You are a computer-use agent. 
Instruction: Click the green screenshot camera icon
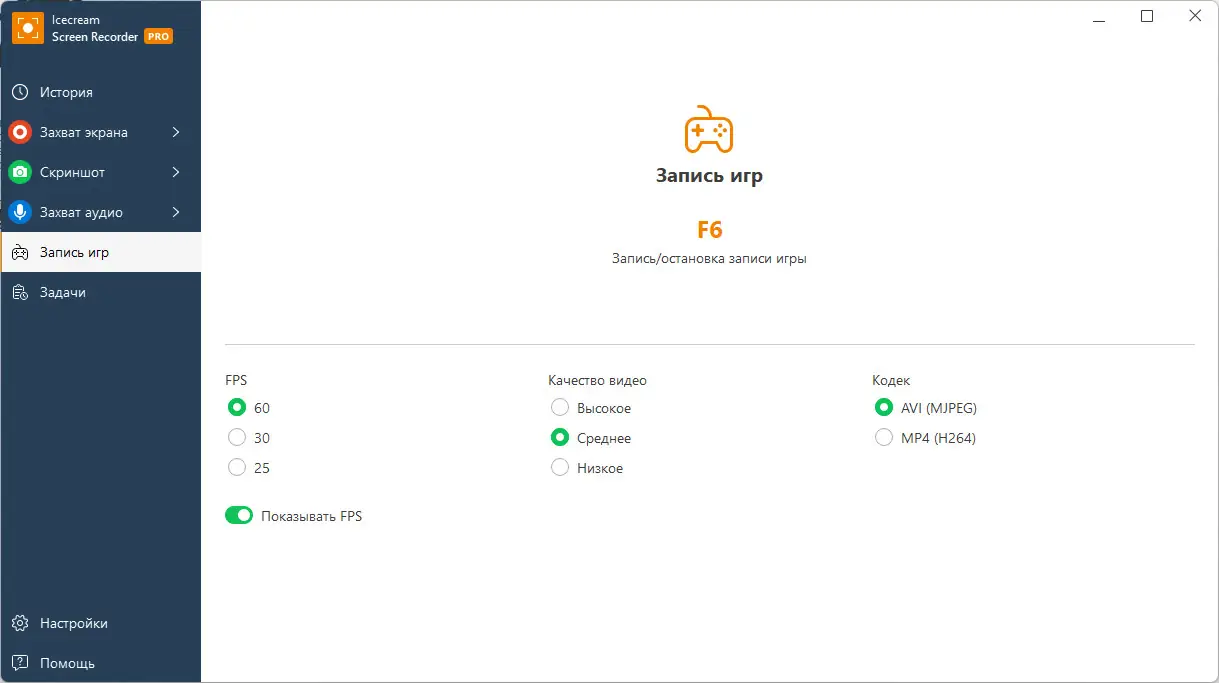click(x=20, y=172)
